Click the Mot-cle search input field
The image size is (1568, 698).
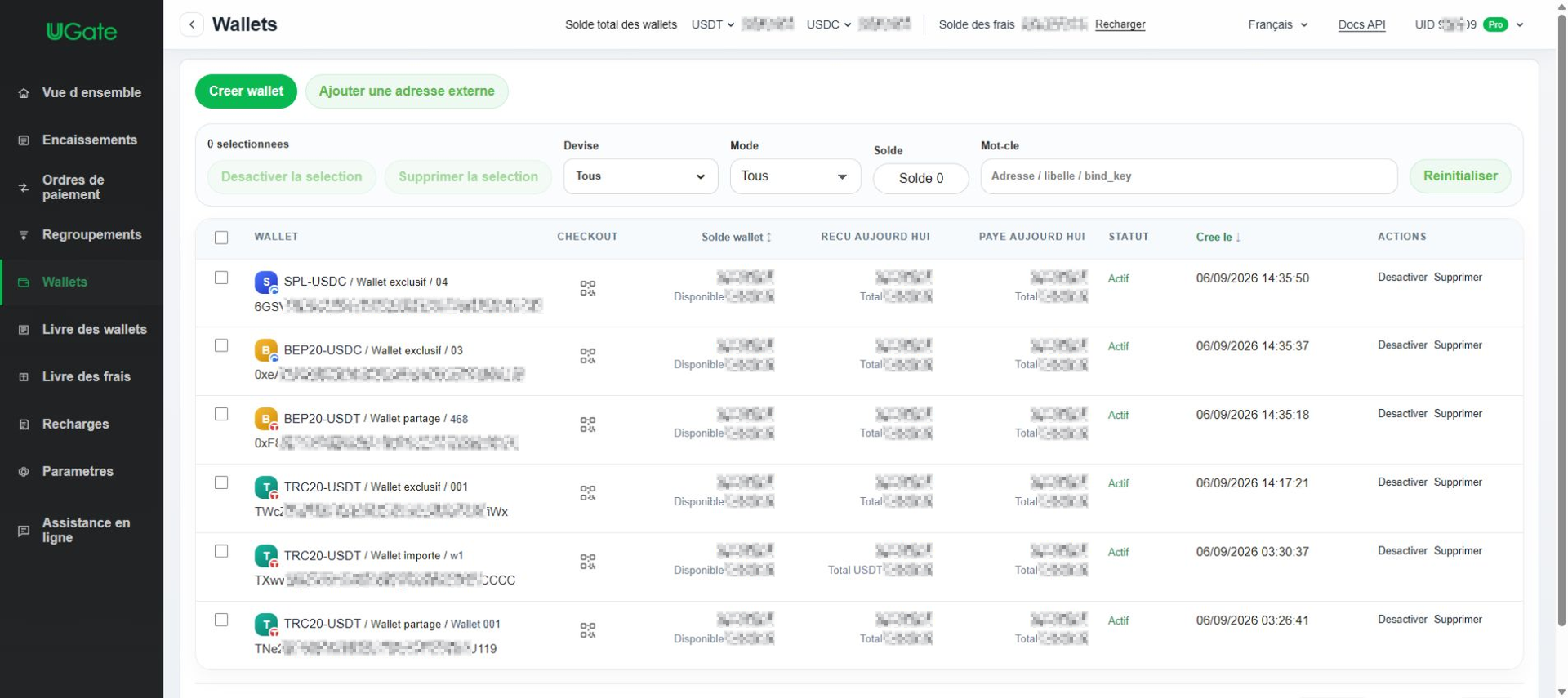coord(1189,176)
